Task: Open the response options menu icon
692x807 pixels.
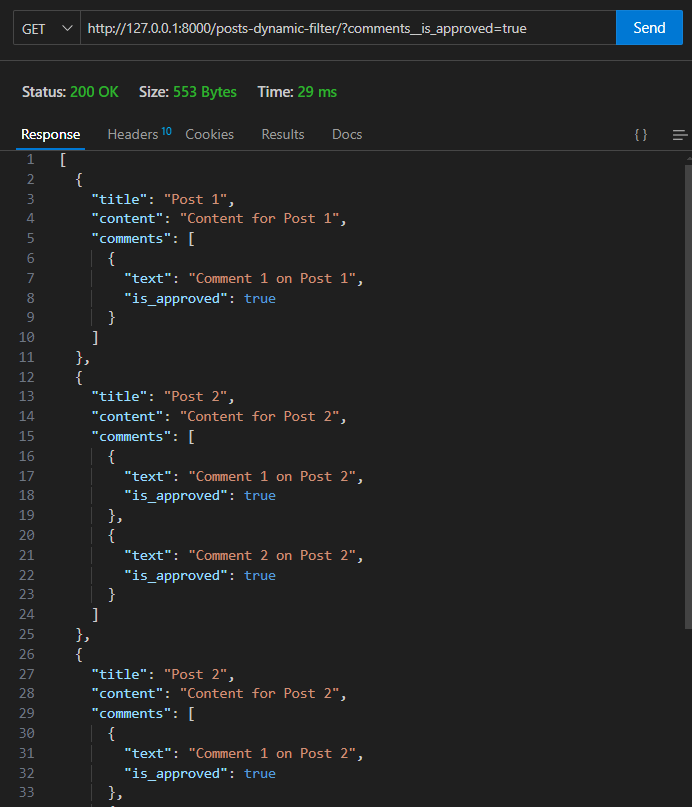Action: point(680,135)
